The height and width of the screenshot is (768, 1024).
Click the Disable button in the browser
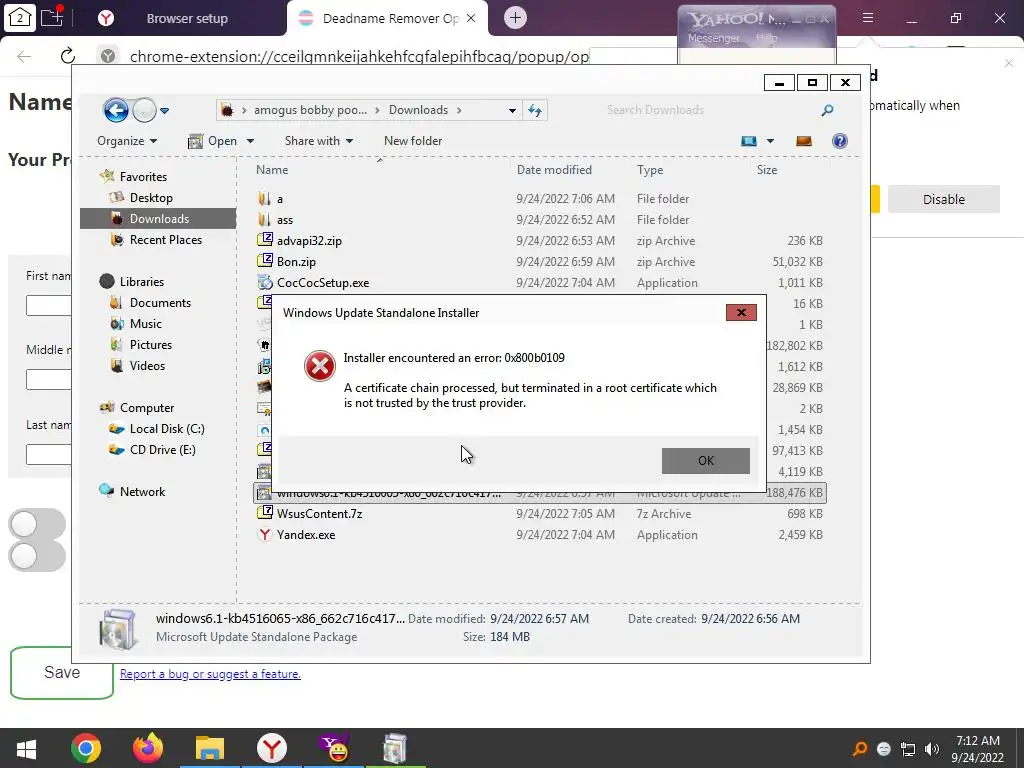(x=943, y=199)
